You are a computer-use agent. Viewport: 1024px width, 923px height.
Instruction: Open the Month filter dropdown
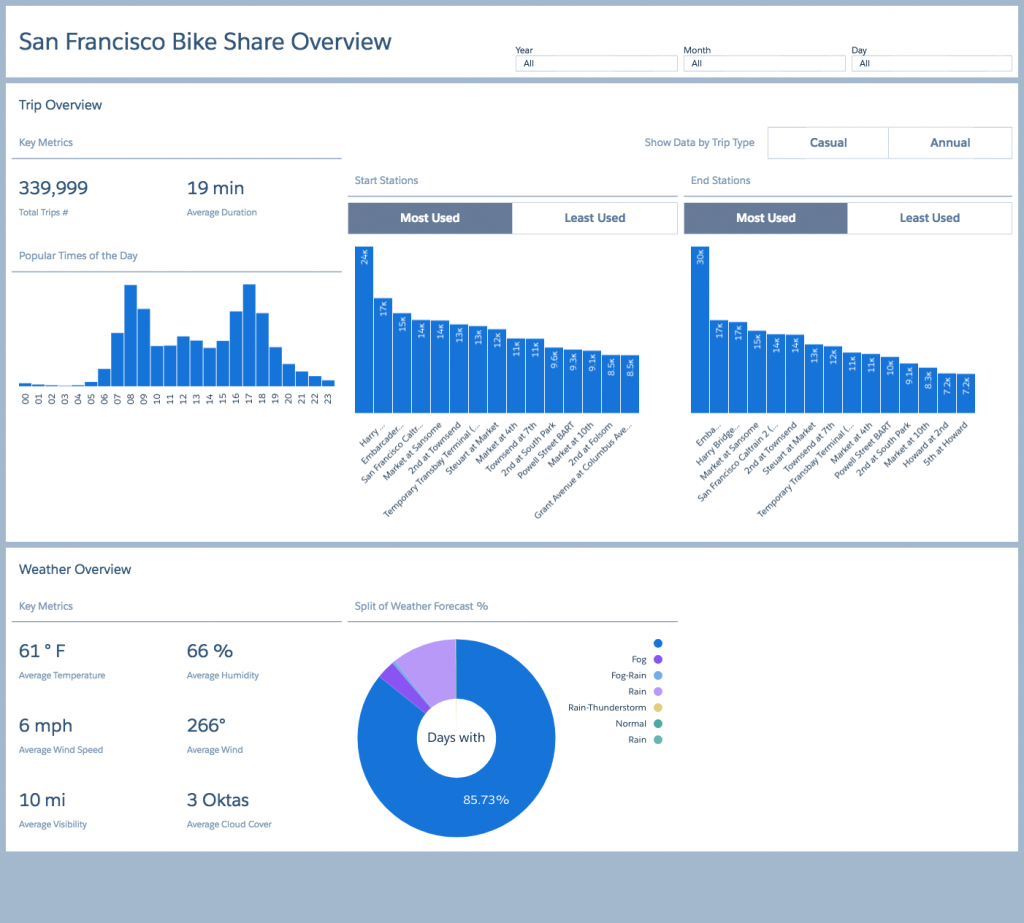pos(764,63)
